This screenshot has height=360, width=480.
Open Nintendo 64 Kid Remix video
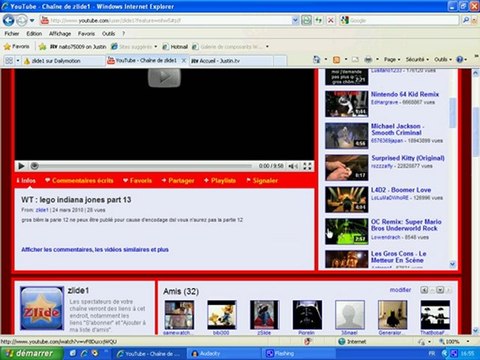point(405,94)
